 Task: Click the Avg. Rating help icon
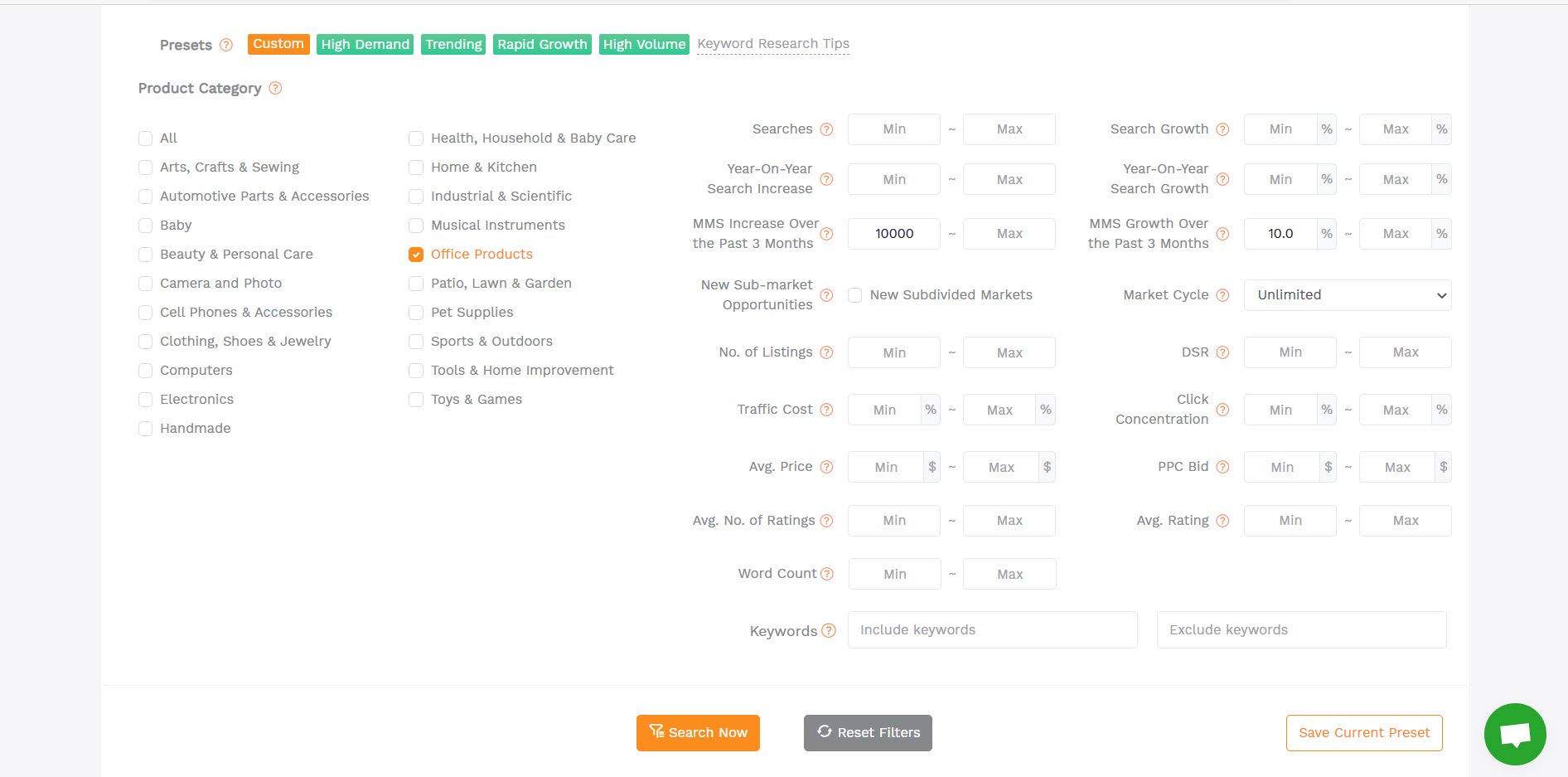click(1222, 521)
